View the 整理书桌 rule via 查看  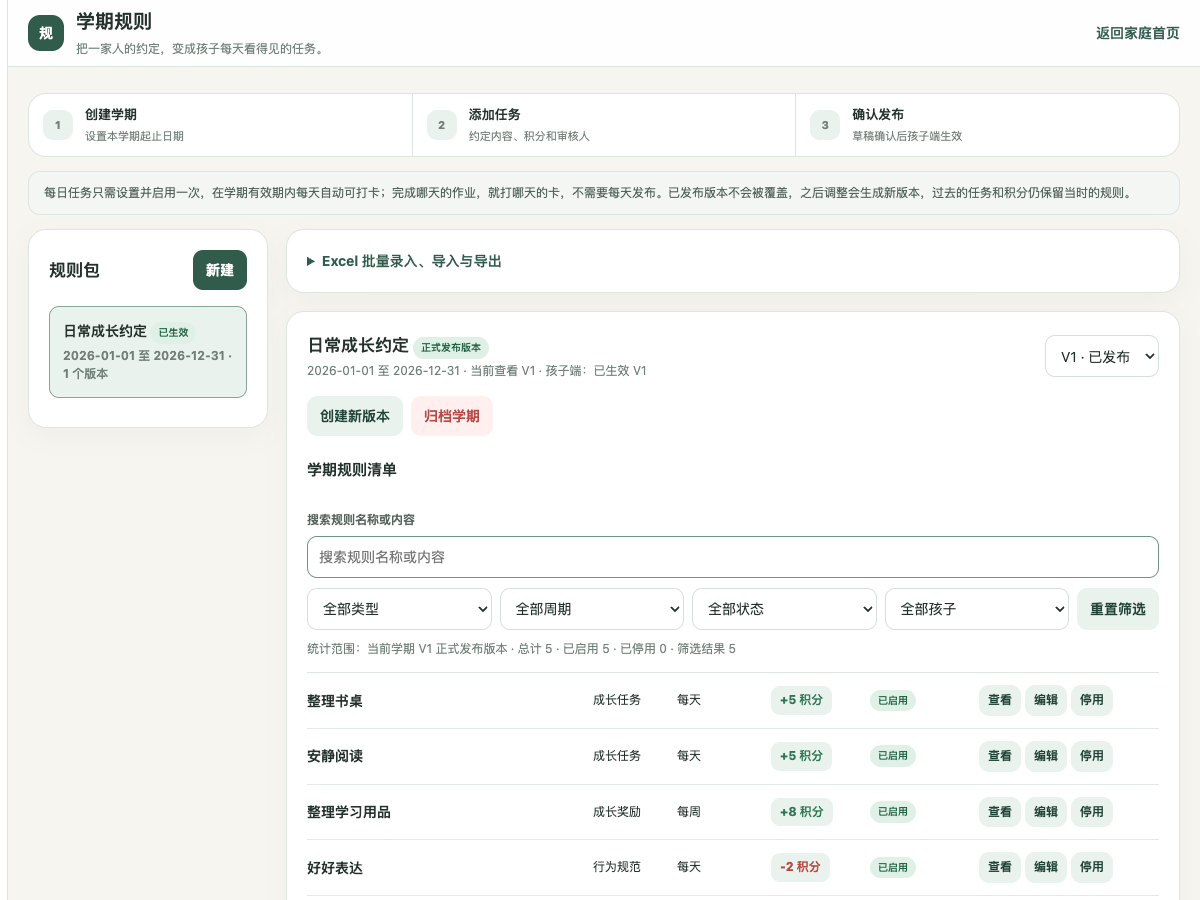pyautogui.click(x=1000, y=700)
